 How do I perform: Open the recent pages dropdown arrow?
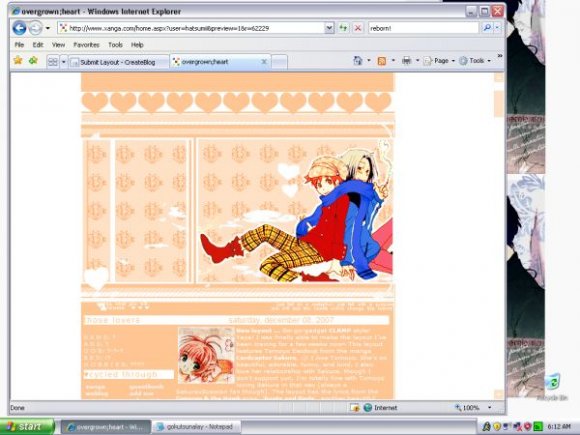pyautogui.click(x=48, y=28)
